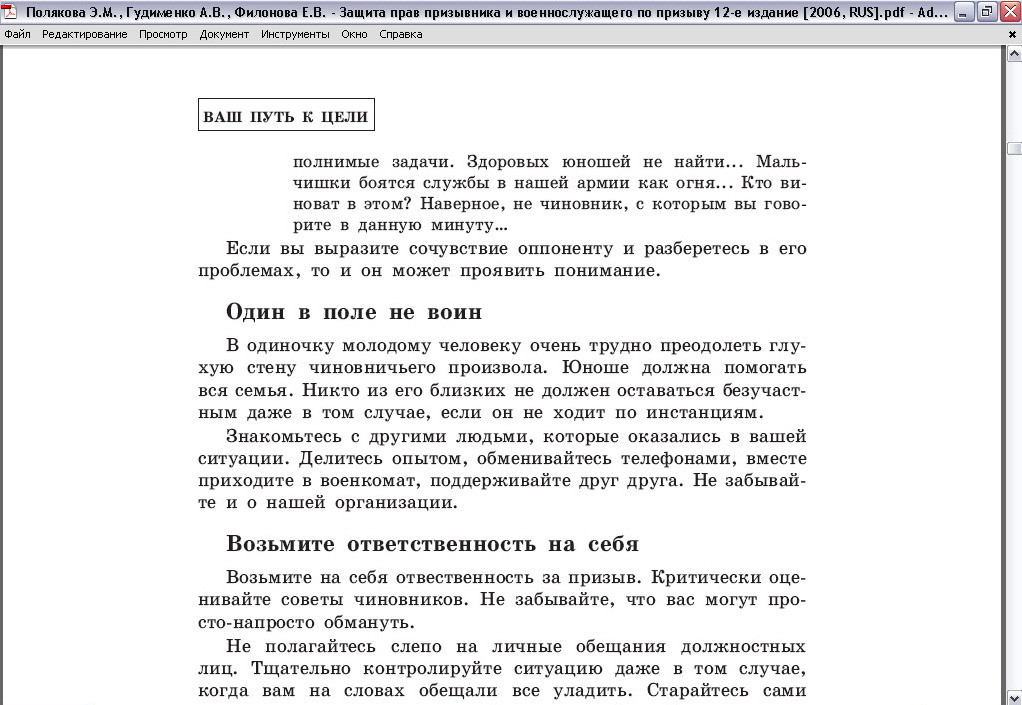The height and width of the screenshot is (705, 1022).
Task: Click the line "те и о нашей организации."
Action: (328, 502)
